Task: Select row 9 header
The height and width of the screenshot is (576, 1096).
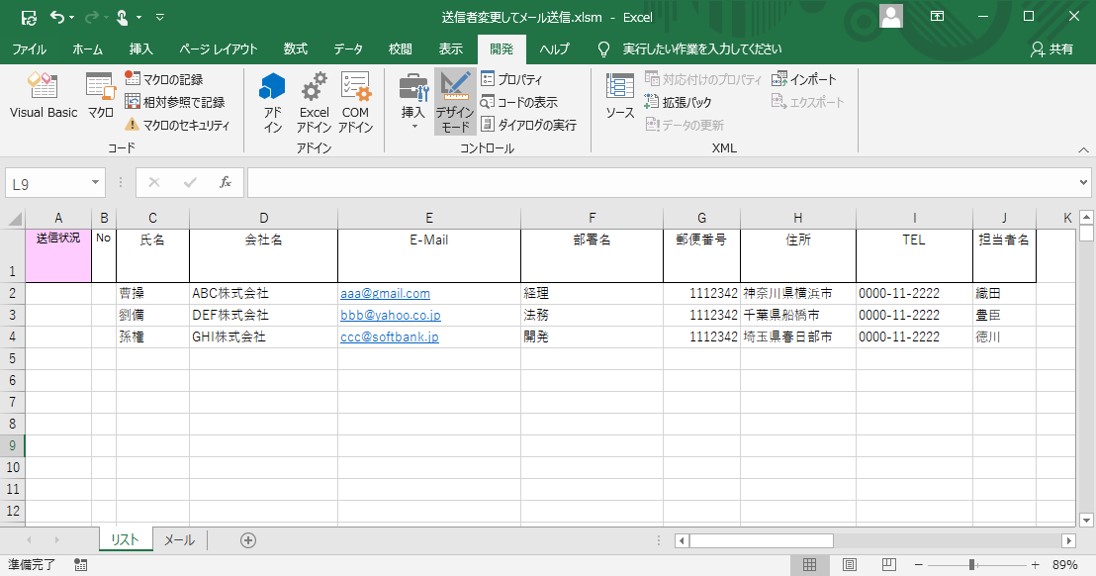Action: [x=13, y=445]
